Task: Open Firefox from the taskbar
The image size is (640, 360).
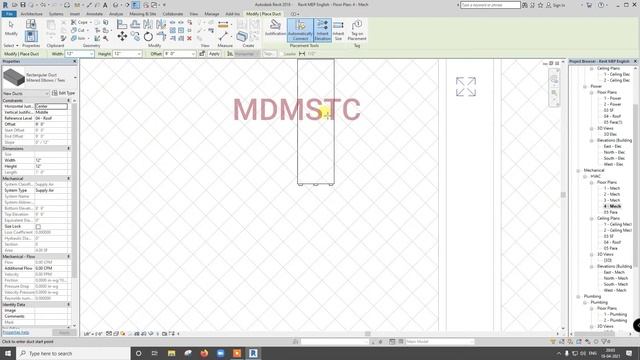Action: 204,353
